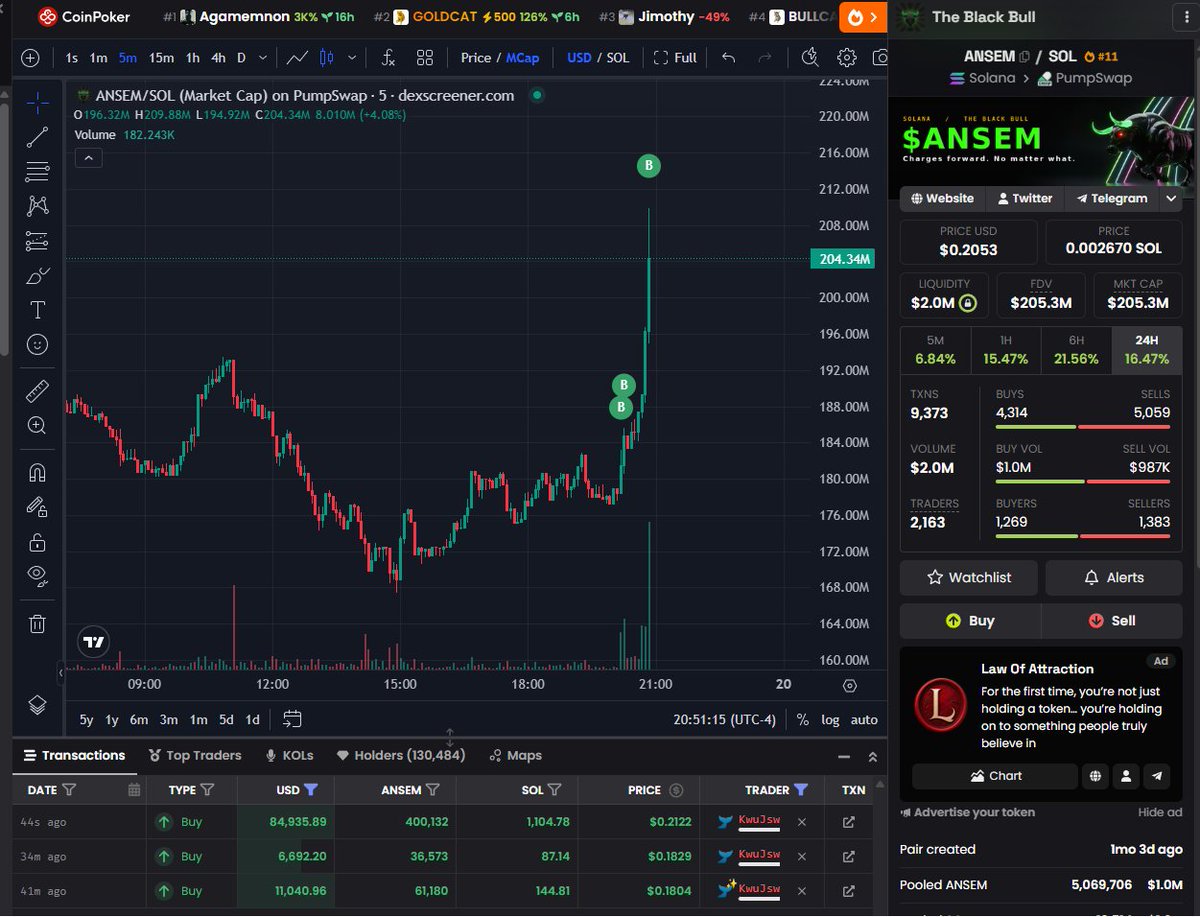Open the ANSEM Telegram link
Viewport: 1200px width, 917px height.
[1111, 198]
